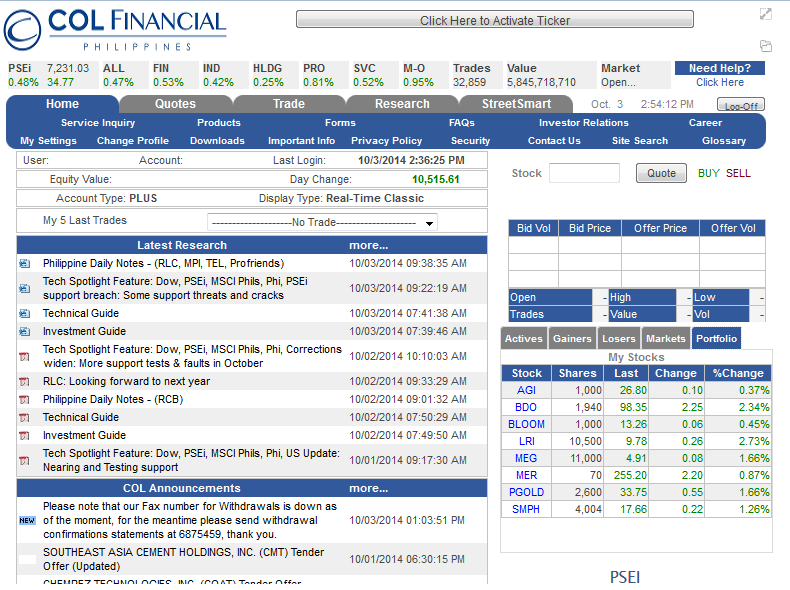
Task: Open Important Info link
Action: coord(301,141)
